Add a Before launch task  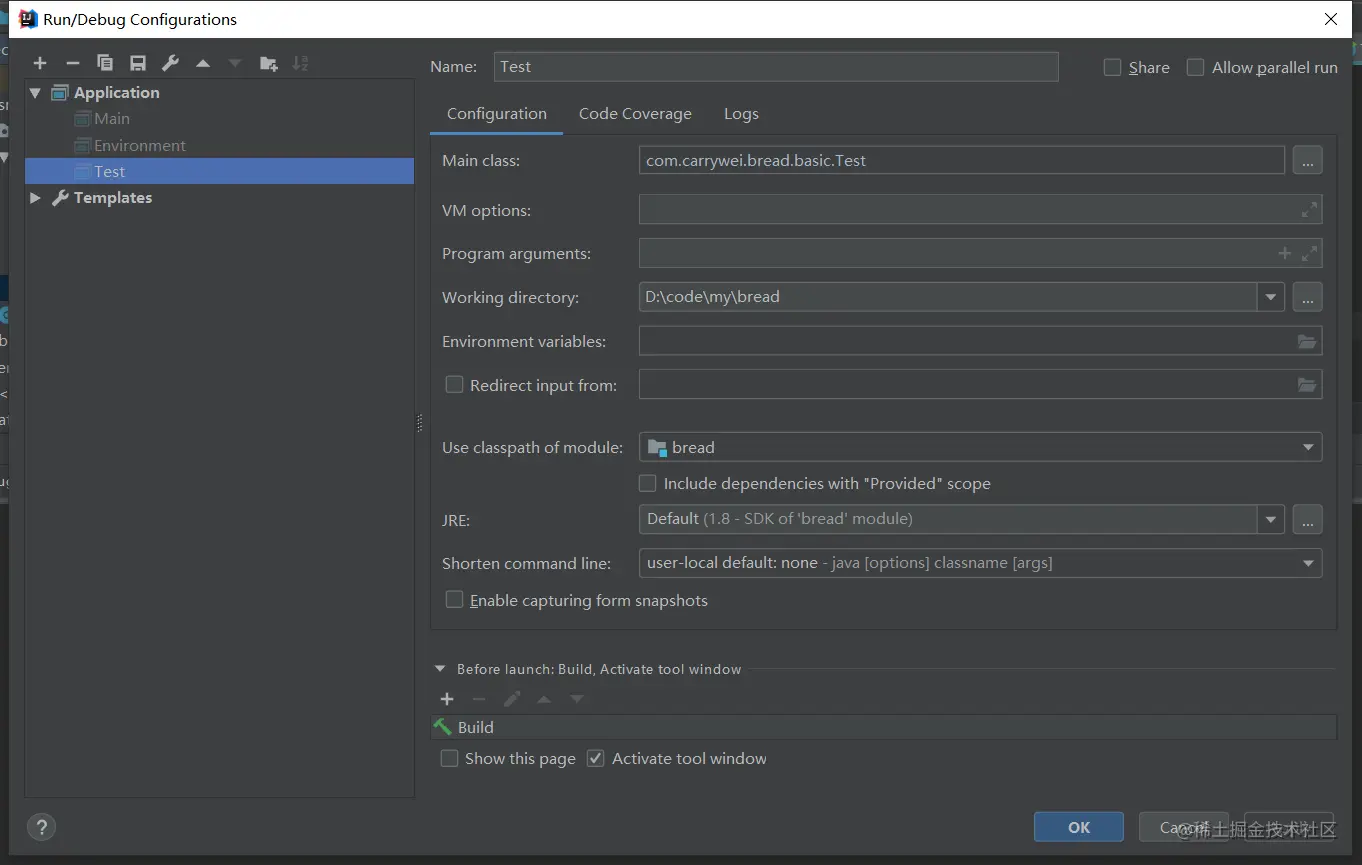pyautogui.click(x=447, y=699)
